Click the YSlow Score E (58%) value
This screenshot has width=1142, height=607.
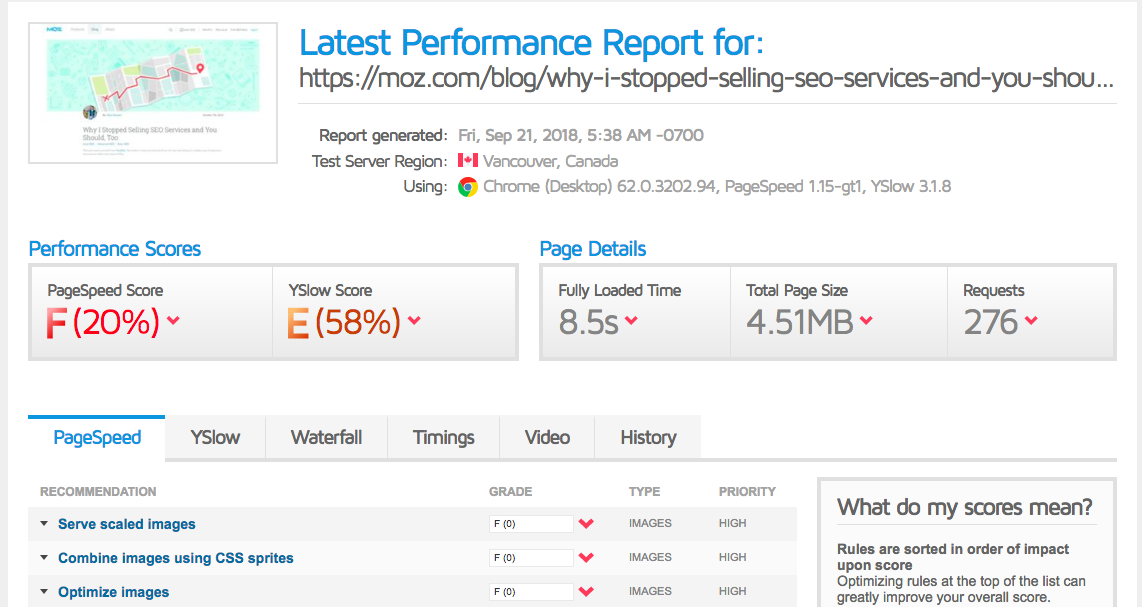(344, 322)
